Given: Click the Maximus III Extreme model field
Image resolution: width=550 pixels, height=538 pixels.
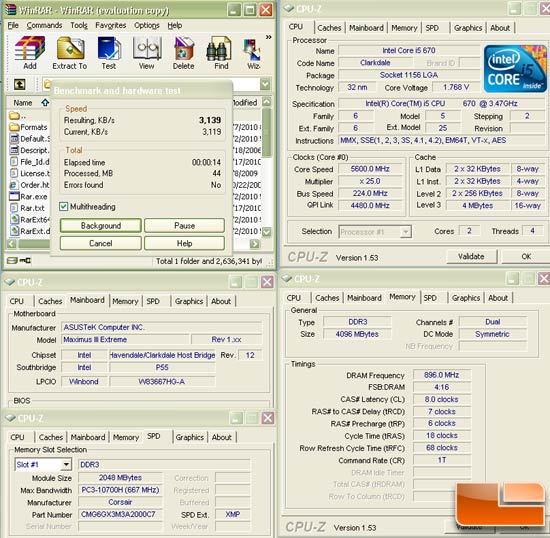Looking at the screenshot, I should [x=125, y=339].
